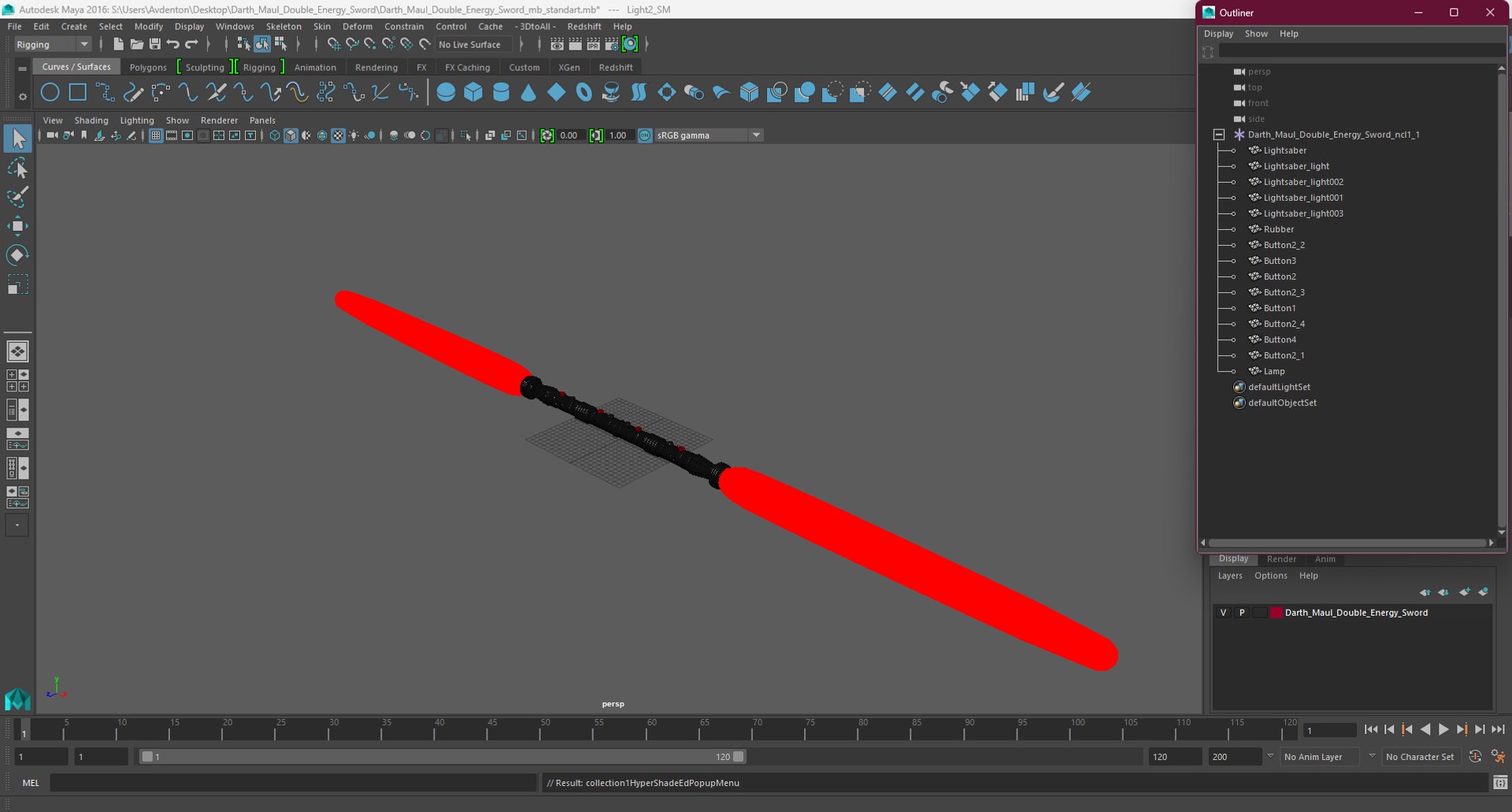The image size is (1512, 812).
Task: Toggle P playback for Darth_Maul layer
Action: 1242,613
